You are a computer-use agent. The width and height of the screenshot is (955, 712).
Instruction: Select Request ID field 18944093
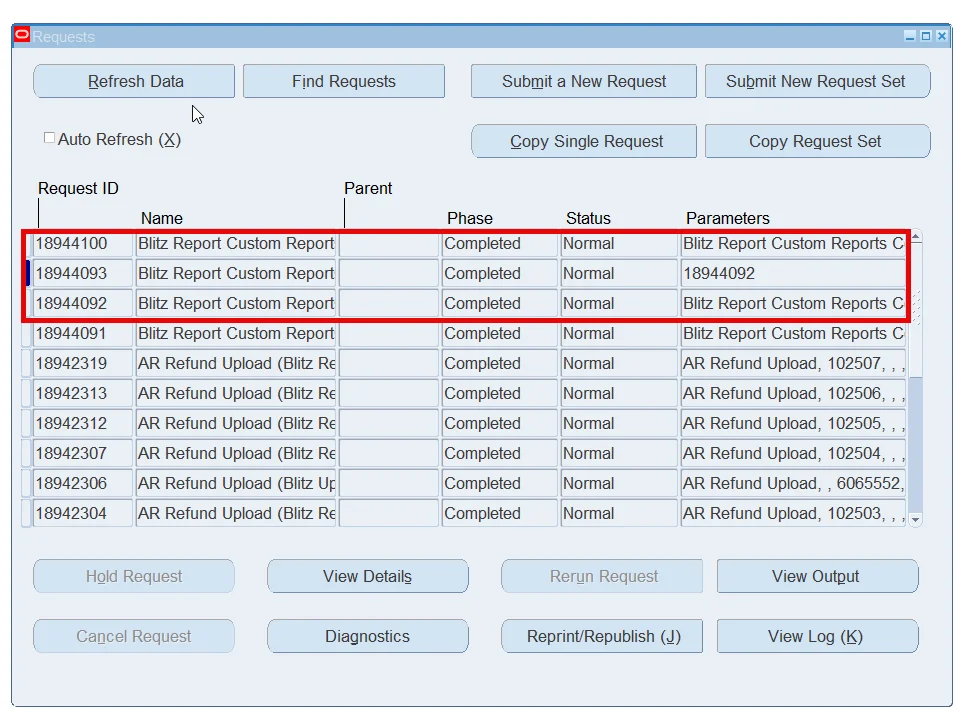pyautogui.click(x=83, y=273)
